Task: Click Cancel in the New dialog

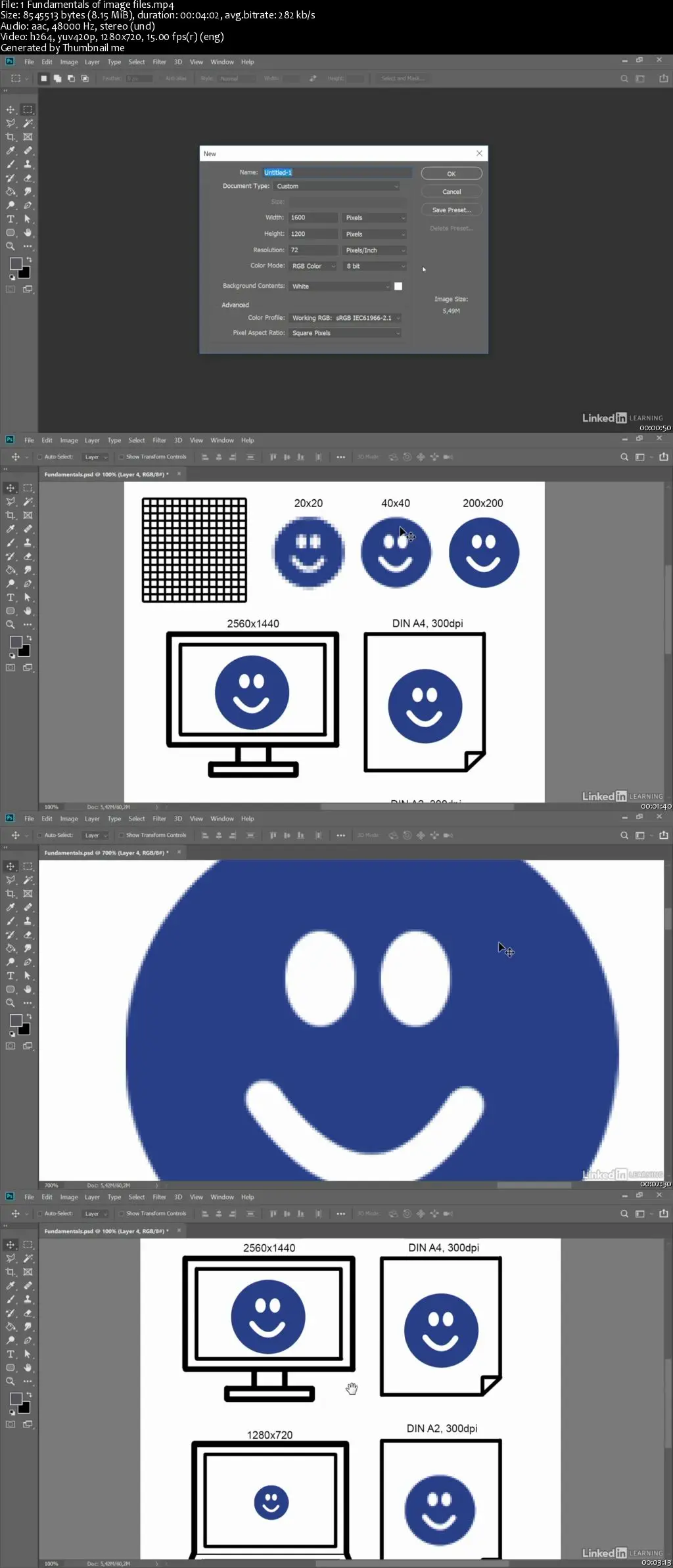Action: pyautogui.click(x=452, y=192)
